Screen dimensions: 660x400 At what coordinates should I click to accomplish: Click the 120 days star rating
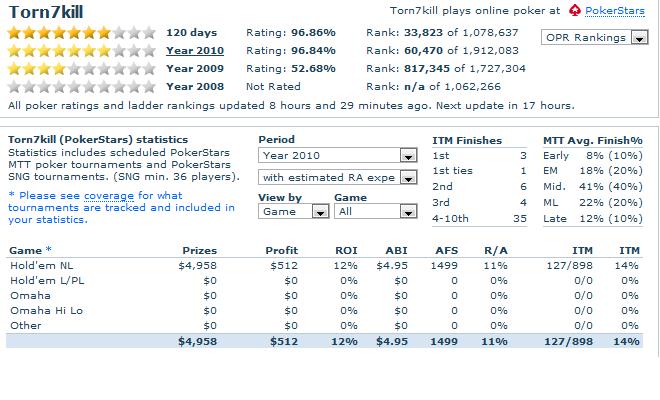80,32
